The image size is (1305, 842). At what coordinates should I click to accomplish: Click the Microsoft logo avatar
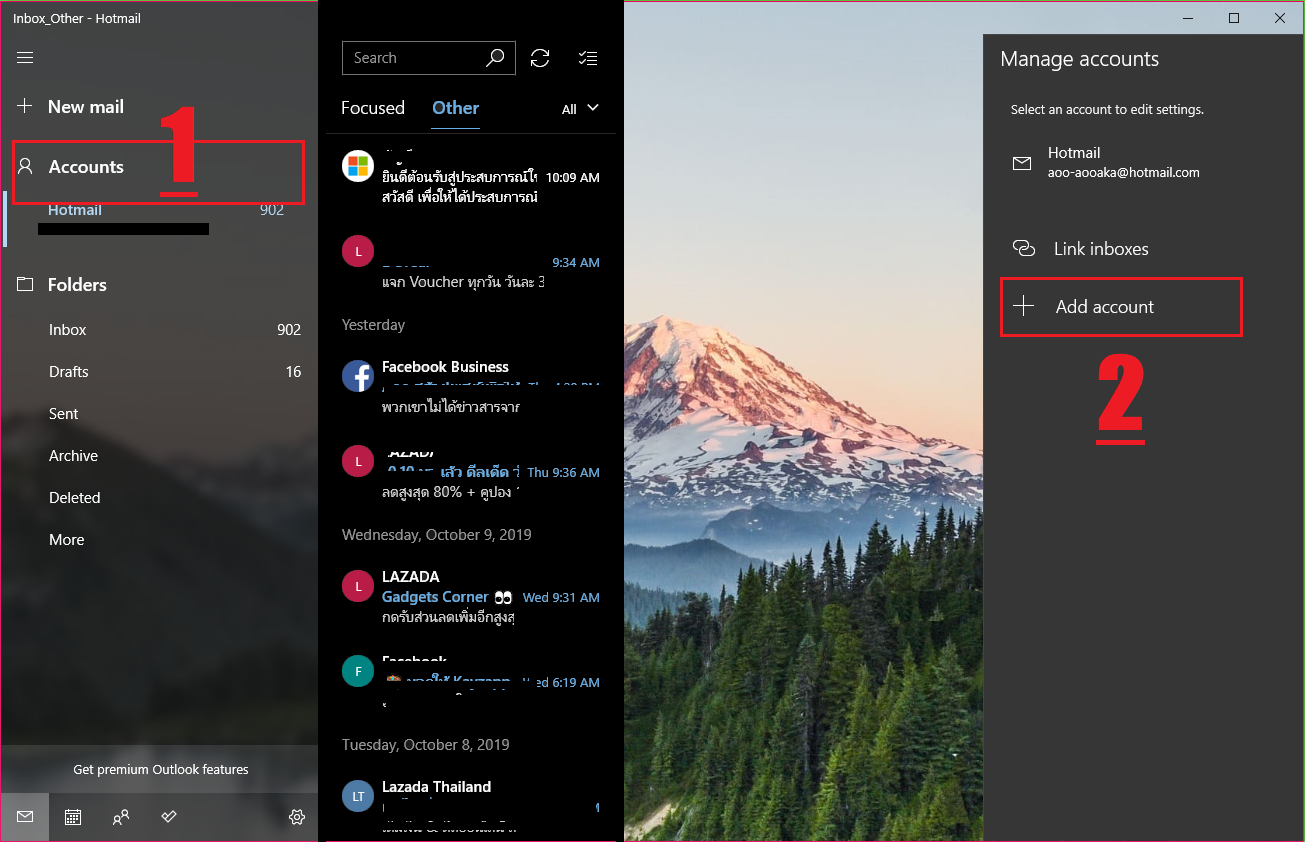[358, 166]
